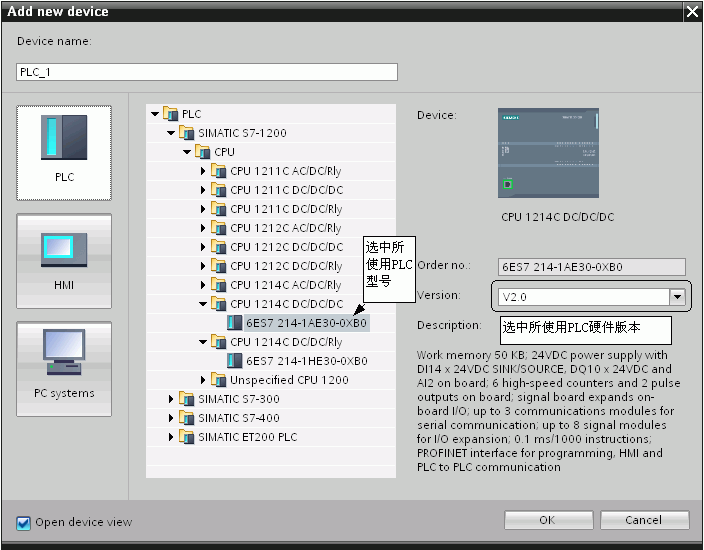Click the CPU 1212C DC/DC/DC folder icon
The image size is (704, 550).
[x=219, y=247]
